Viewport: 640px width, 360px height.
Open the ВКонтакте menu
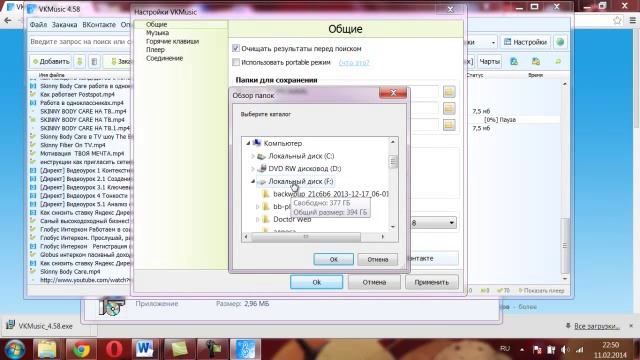coord(99,24)
